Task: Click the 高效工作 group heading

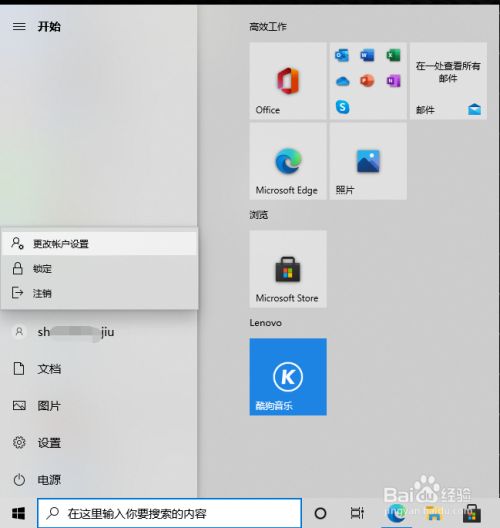Action: [x=268, y=26]
